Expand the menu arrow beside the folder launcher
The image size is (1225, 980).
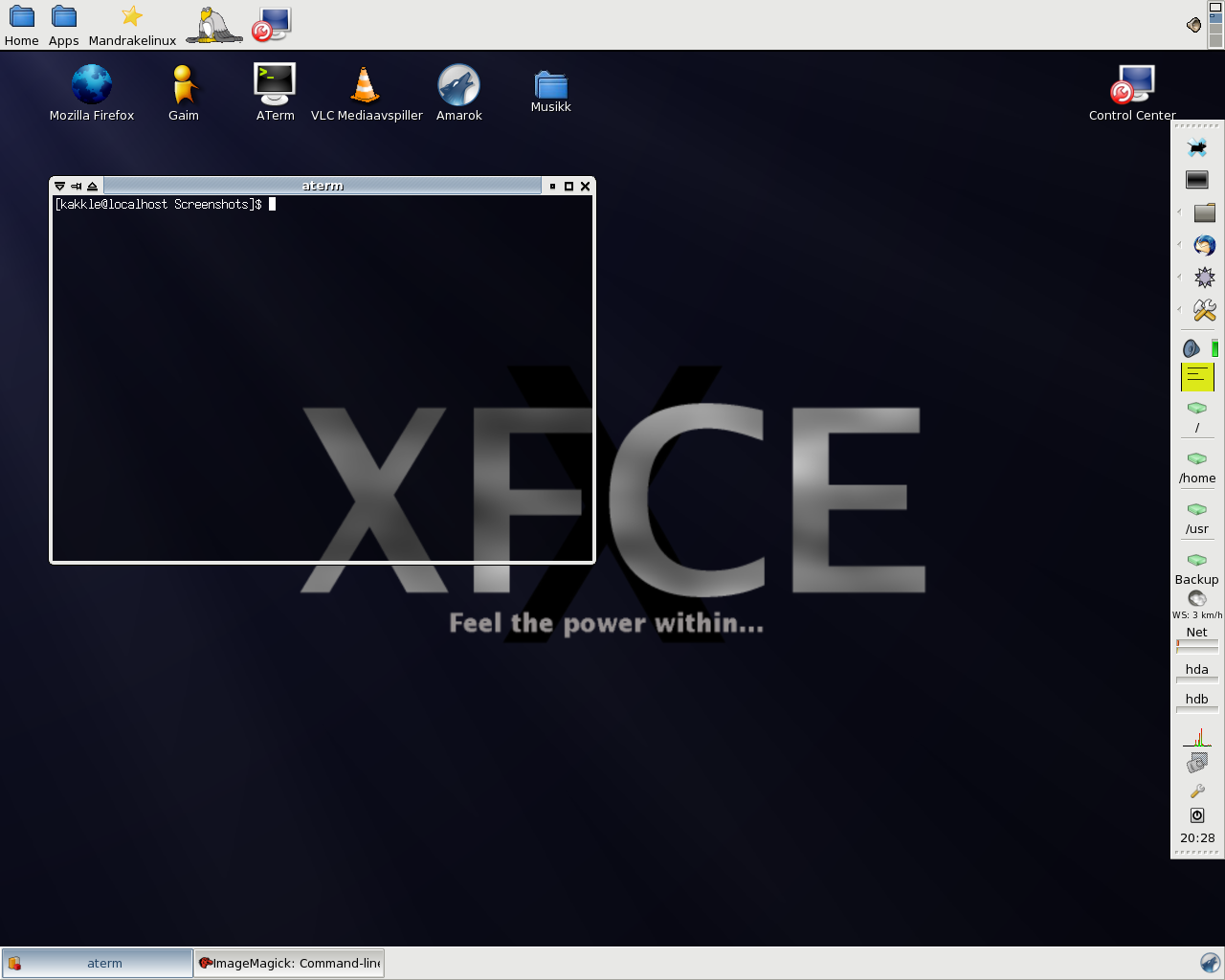tap(1179, 212)
